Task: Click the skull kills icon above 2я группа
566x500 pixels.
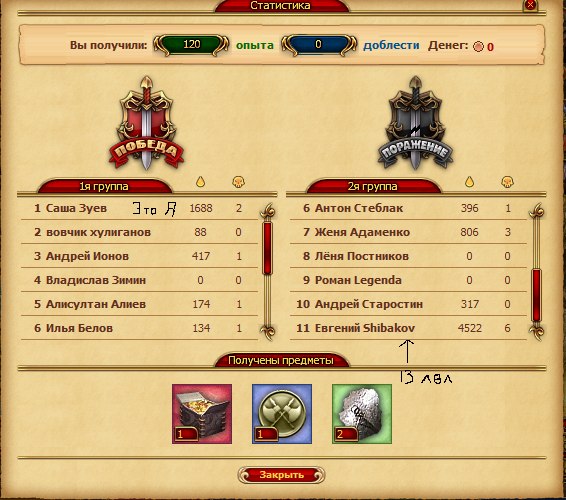Action: click(x=507, y=182)
